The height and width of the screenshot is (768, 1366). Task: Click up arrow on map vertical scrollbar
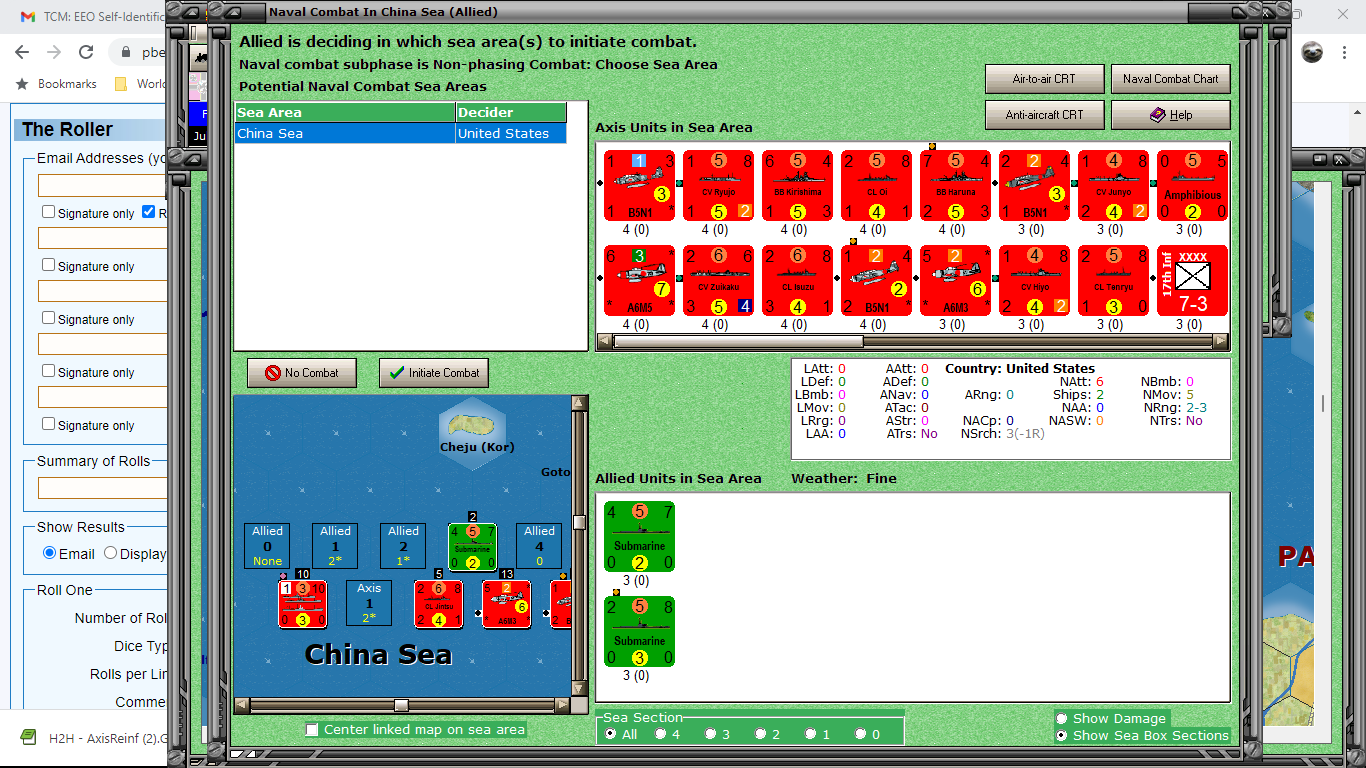coord(579,402)
